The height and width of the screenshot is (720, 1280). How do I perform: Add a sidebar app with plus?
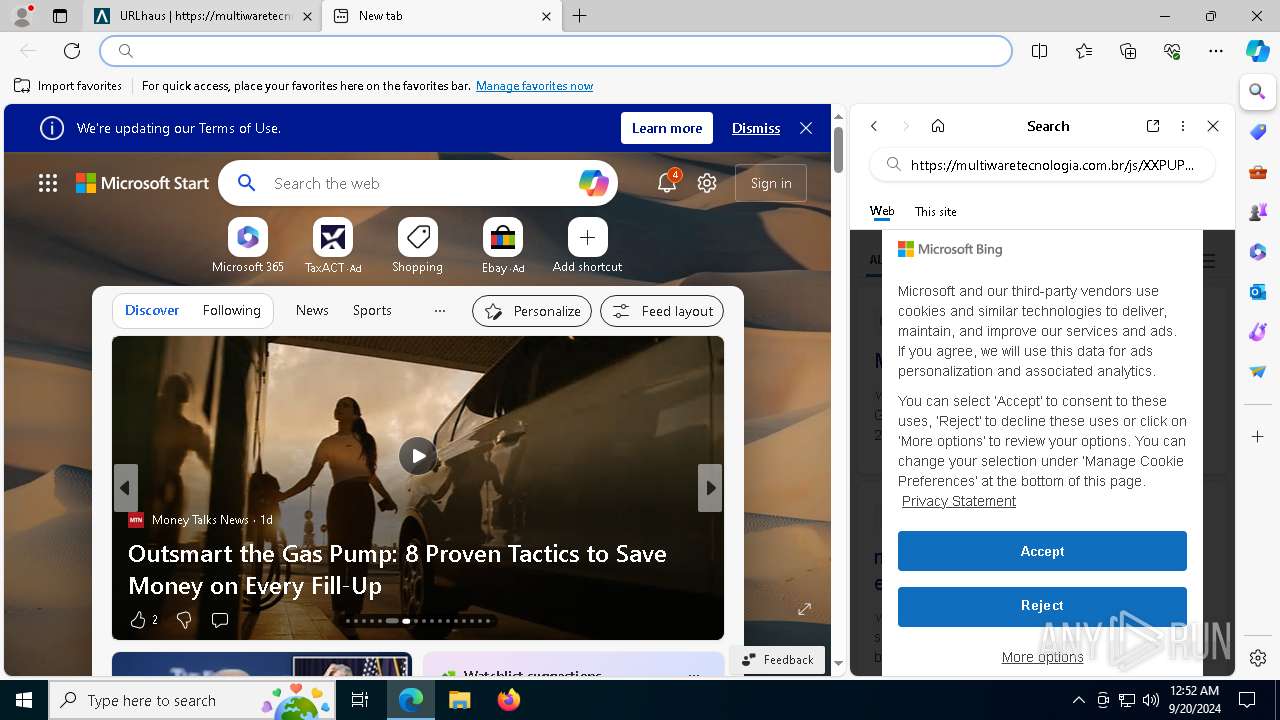click(1258, 437)
